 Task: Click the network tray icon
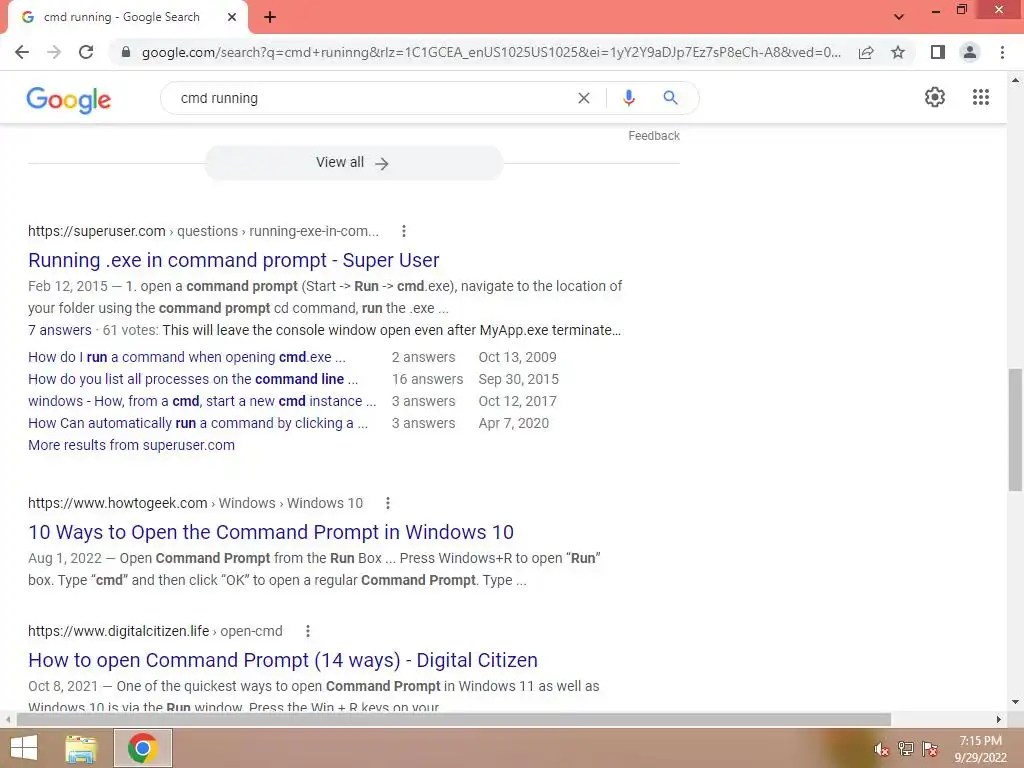coord(906,749)
